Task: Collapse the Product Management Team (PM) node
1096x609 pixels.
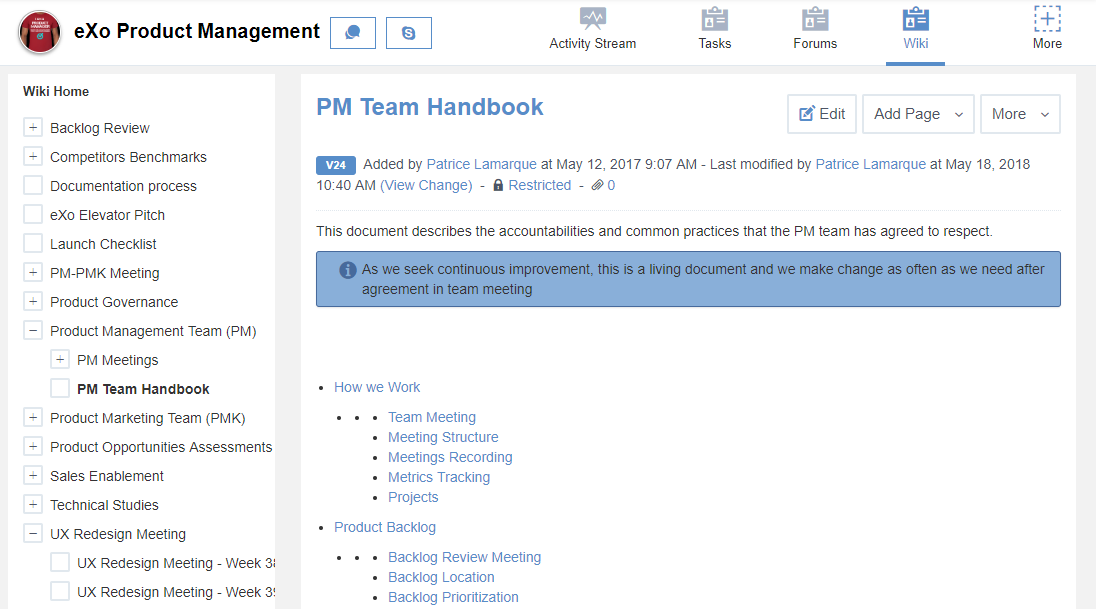Action: [x=33, y=330]
